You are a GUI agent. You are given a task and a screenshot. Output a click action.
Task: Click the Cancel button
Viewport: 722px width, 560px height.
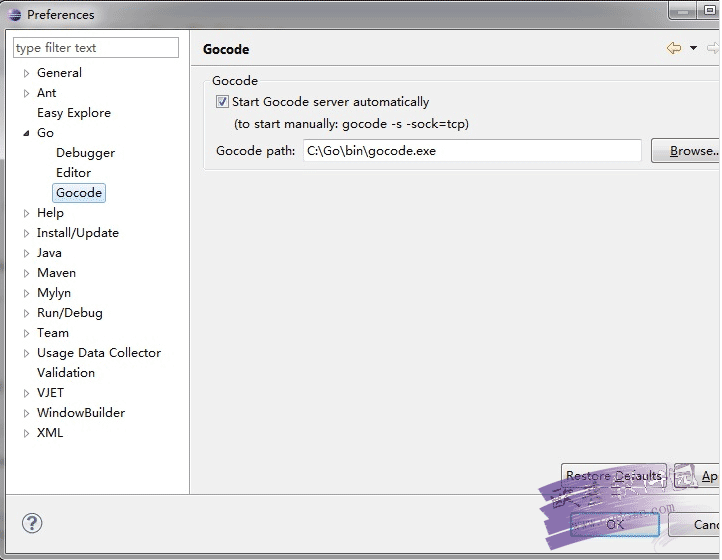[694, 525]
